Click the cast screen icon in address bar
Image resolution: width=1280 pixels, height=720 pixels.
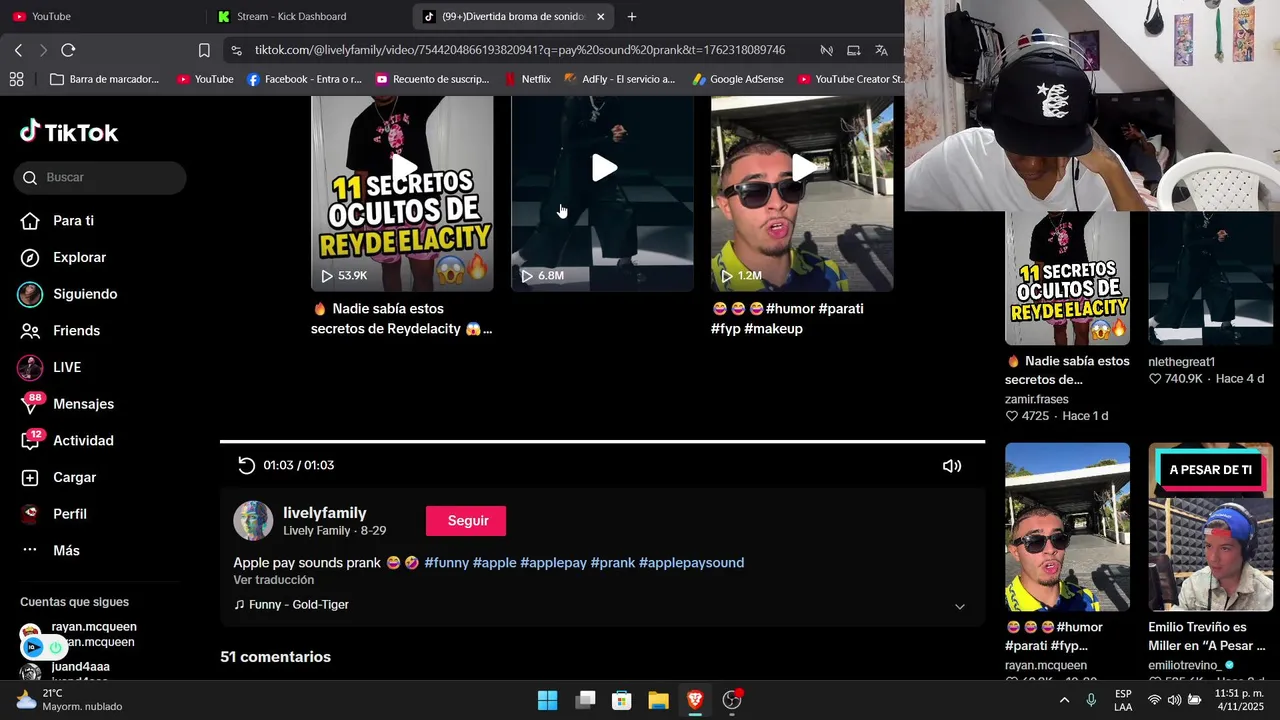pyautogui.click(x=853, y=50)
